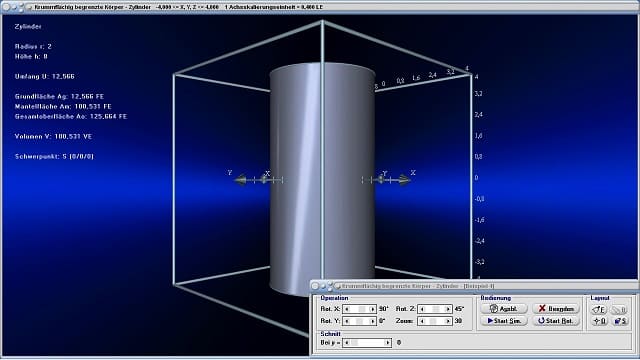Click the E layout icon button

(x=599, y=310)
